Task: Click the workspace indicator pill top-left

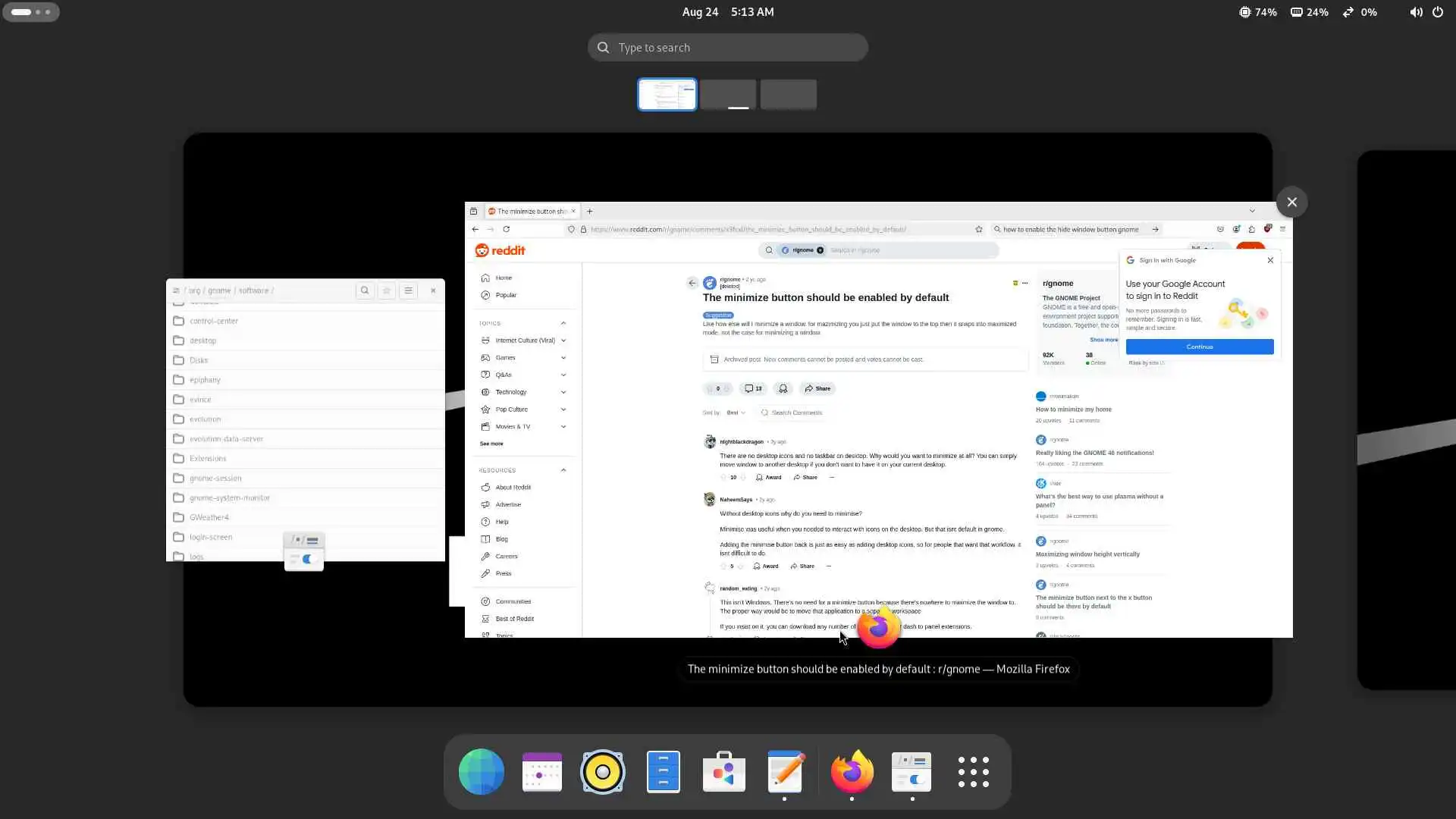Action: tap(30, 11)
